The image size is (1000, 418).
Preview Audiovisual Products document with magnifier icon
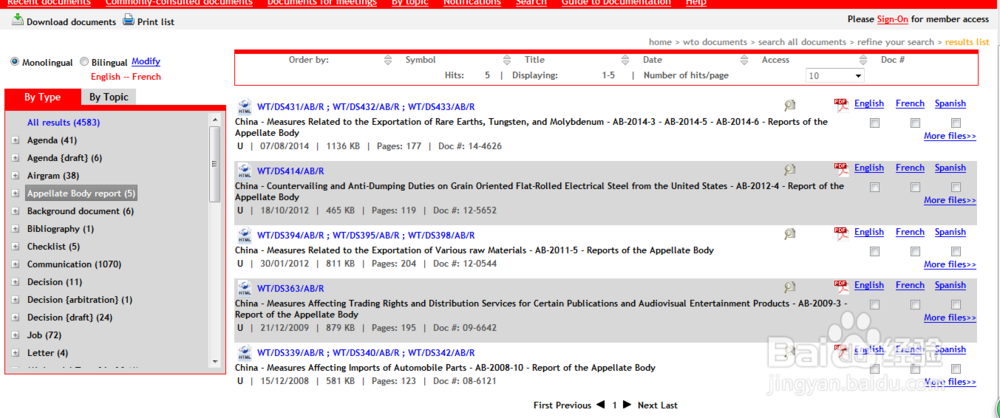pos(790,287)
